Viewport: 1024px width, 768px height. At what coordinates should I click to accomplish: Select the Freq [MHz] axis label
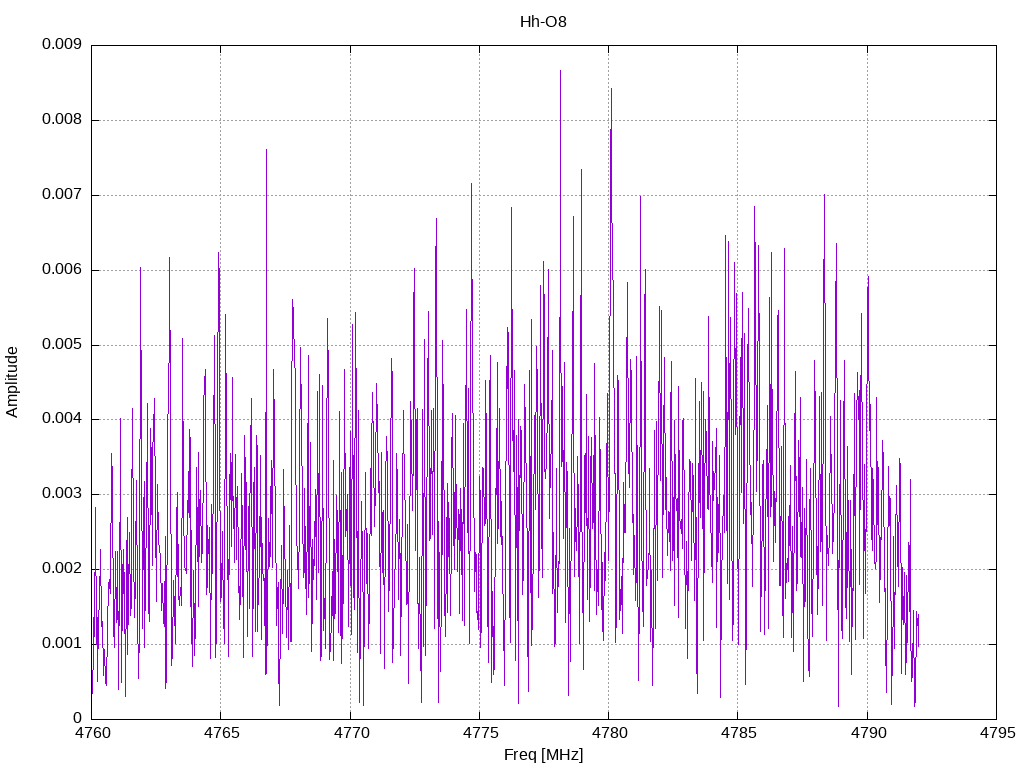click(x=543, y=754)
